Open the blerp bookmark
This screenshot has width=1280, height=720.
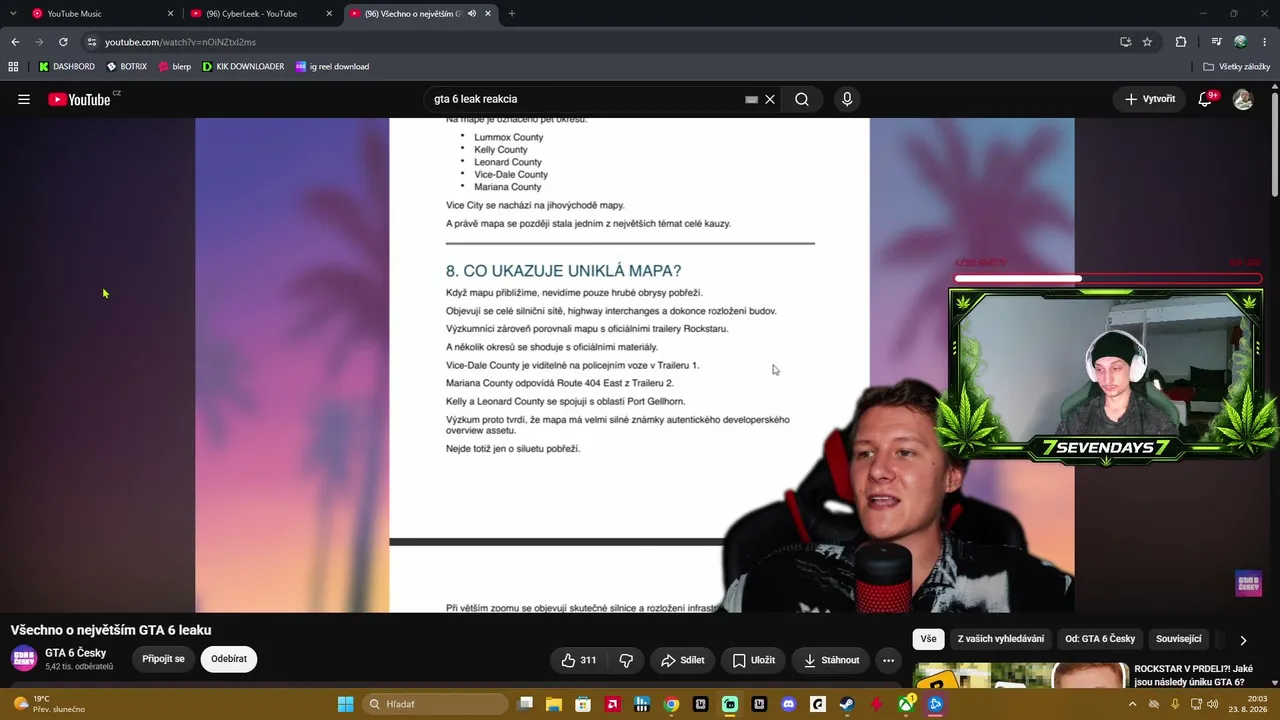tap(174, 67)
